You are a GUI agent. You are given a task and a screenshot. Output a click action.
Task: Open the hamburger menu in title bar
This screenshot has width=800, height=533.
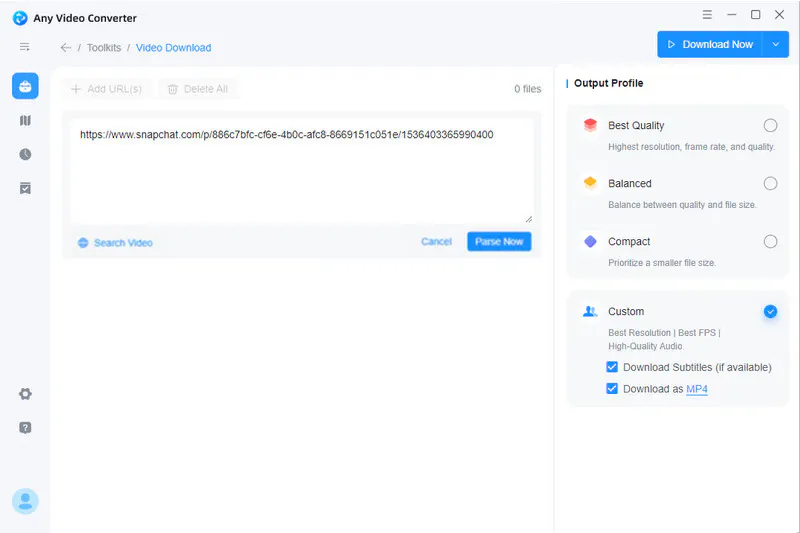(x=707, y=14)
